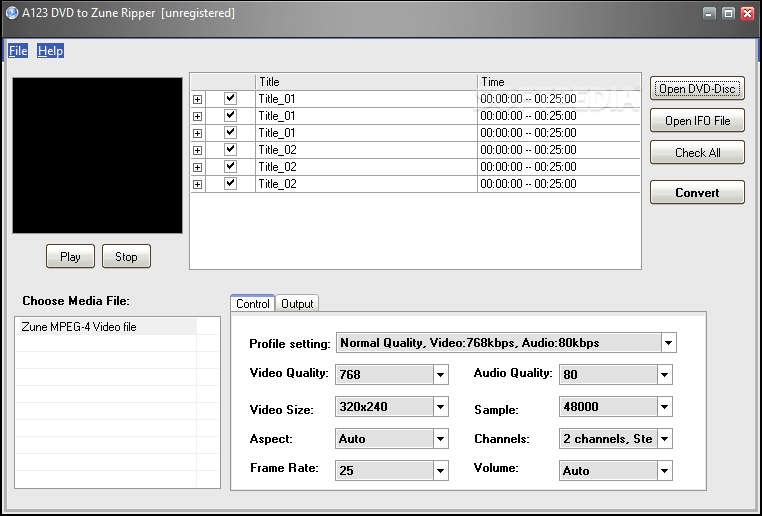The height and width of the screenshot is (516, 762).
Task: Open the Frame Rate dropdown
Action: point(440,471)
